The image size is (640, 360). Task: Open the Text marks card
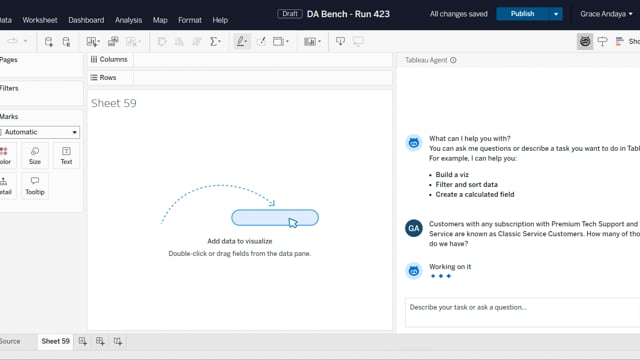tap(66, 156)
